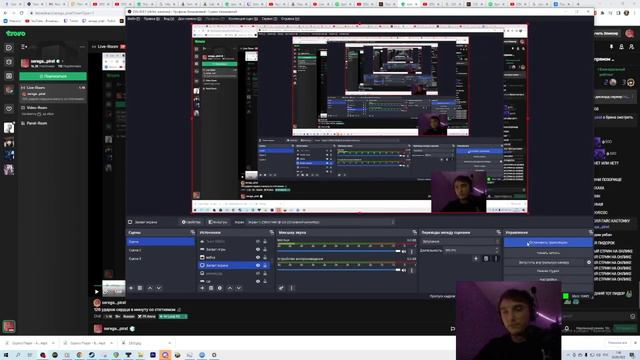Open source properties gear icon in Sources panel toolbar

220,288
